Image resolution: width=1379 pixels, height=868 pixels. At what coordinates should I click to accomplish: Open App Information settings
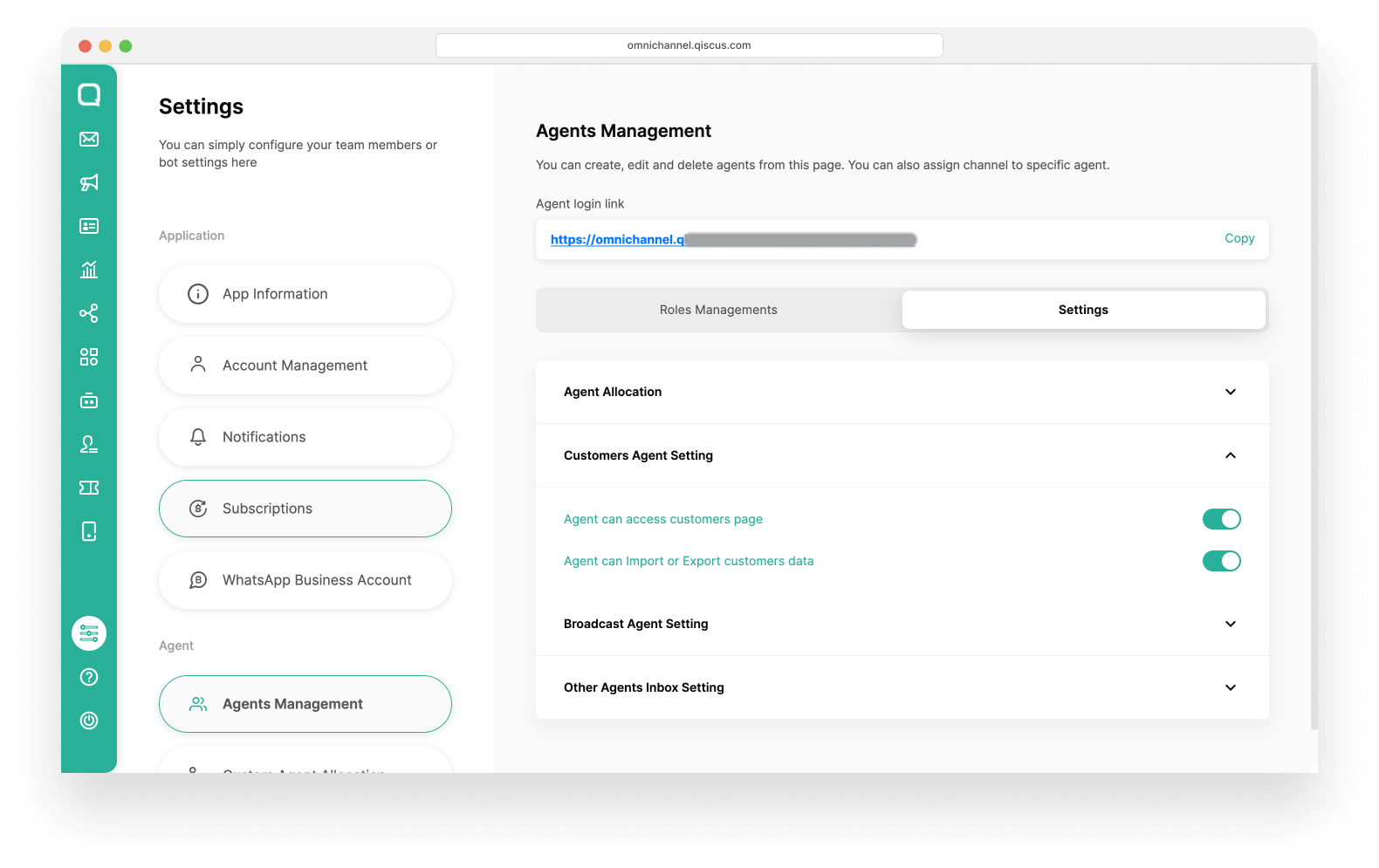305,294
